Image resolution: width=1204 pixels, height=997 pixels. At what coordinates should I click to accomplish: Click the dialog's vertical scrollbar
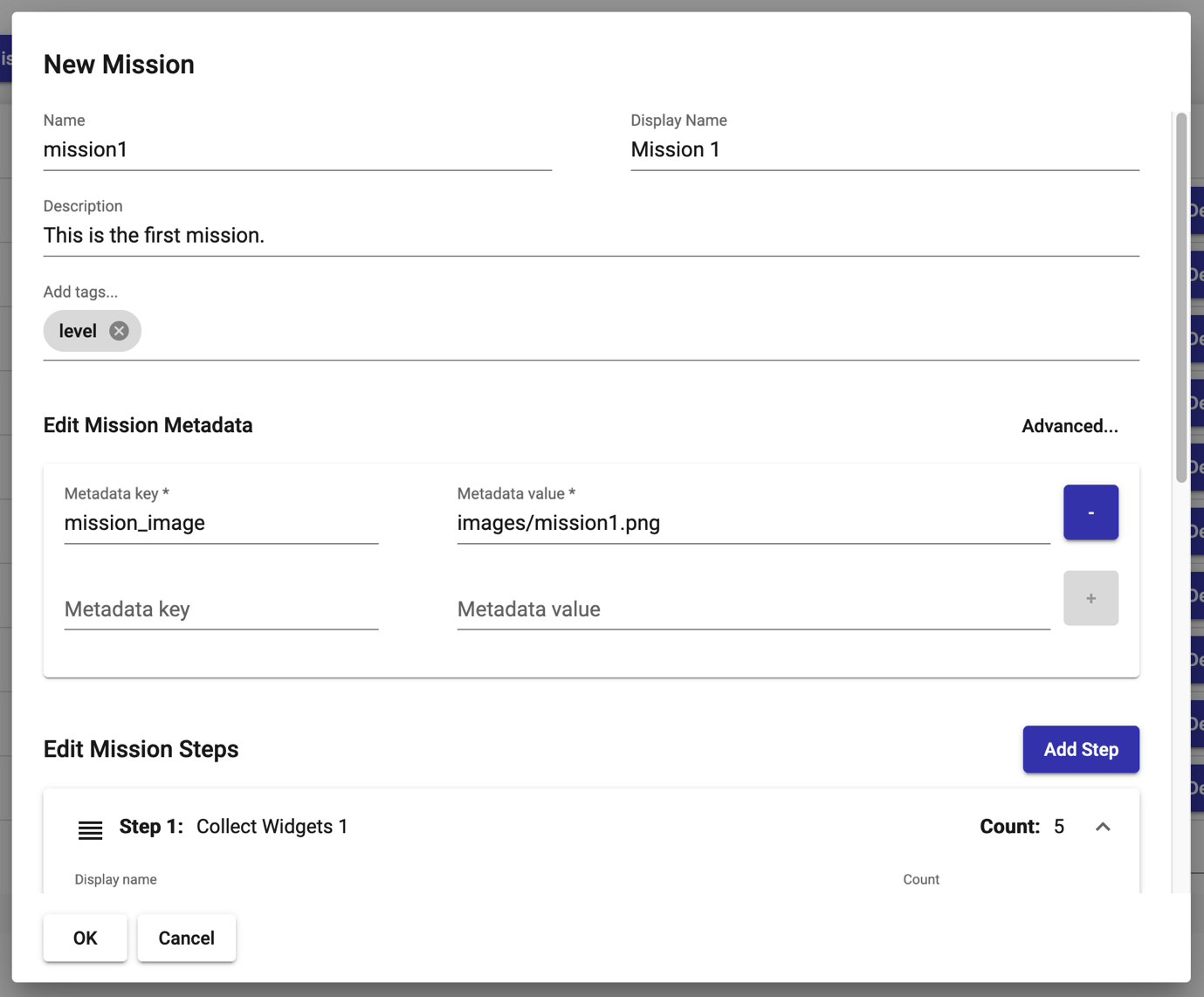[1180, 297]
